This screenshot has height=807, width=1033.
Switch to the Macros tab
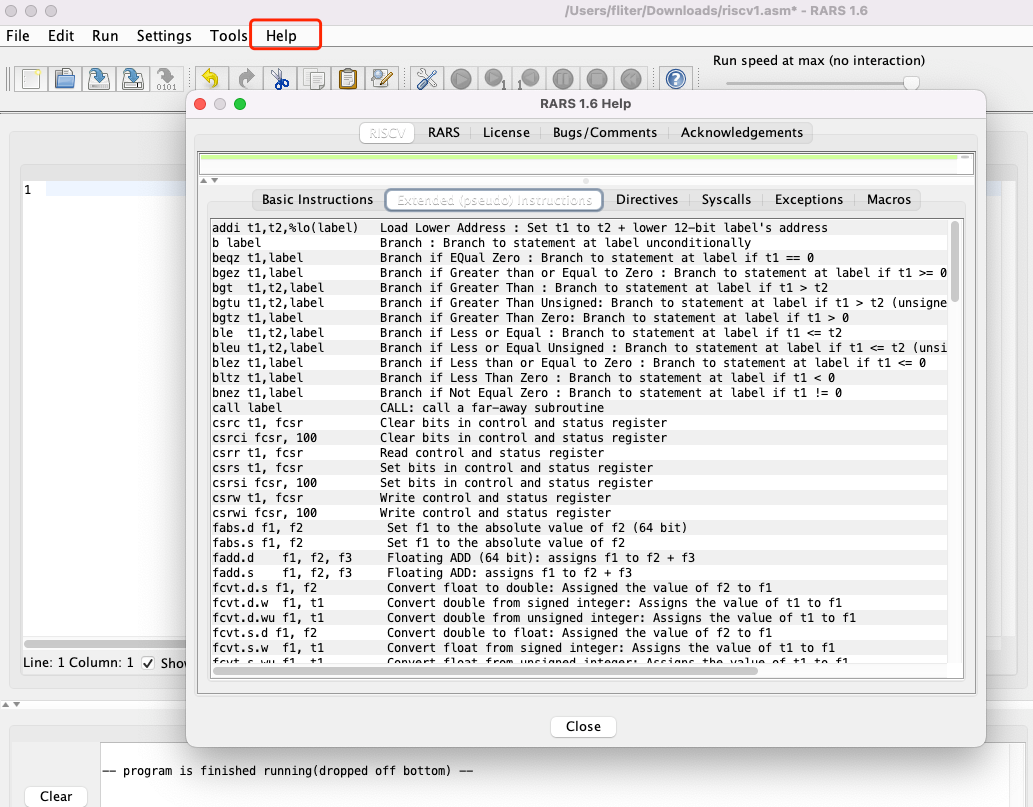[889, 200]
